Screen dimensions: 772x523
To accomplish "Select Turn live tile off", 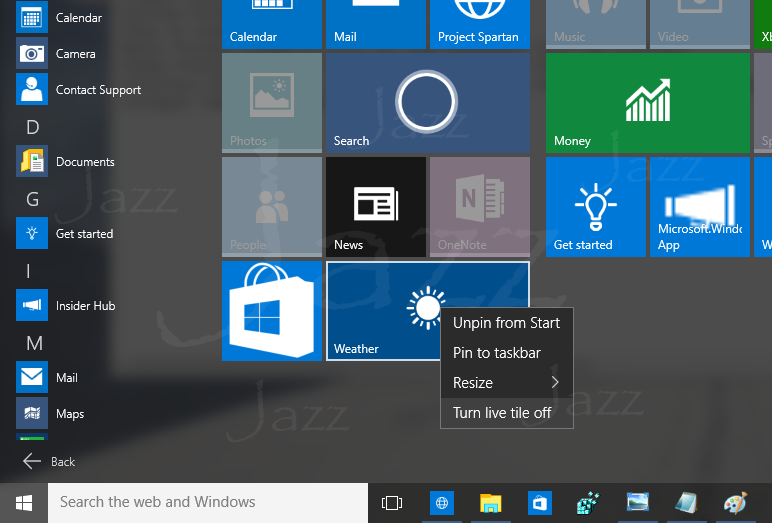I will pos(507,413).
